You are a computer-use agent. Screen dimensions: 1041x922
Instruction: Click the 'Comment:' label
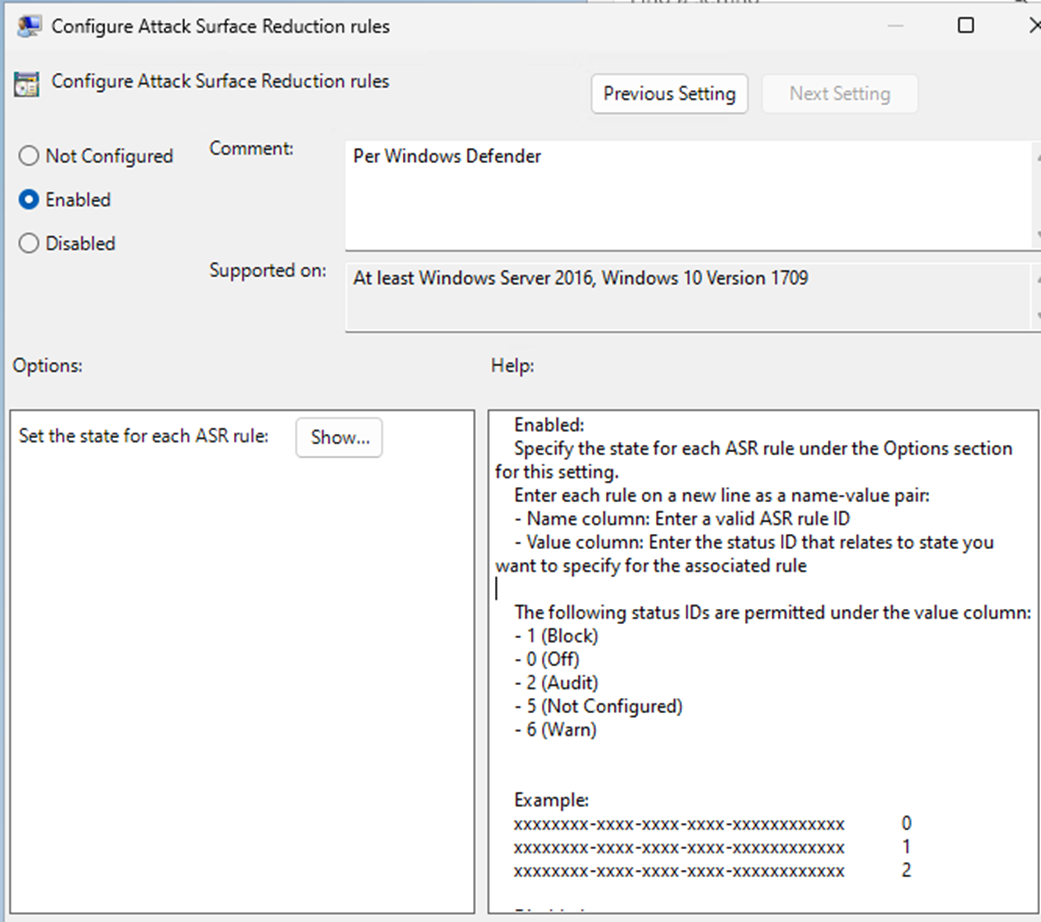(252, 149)
